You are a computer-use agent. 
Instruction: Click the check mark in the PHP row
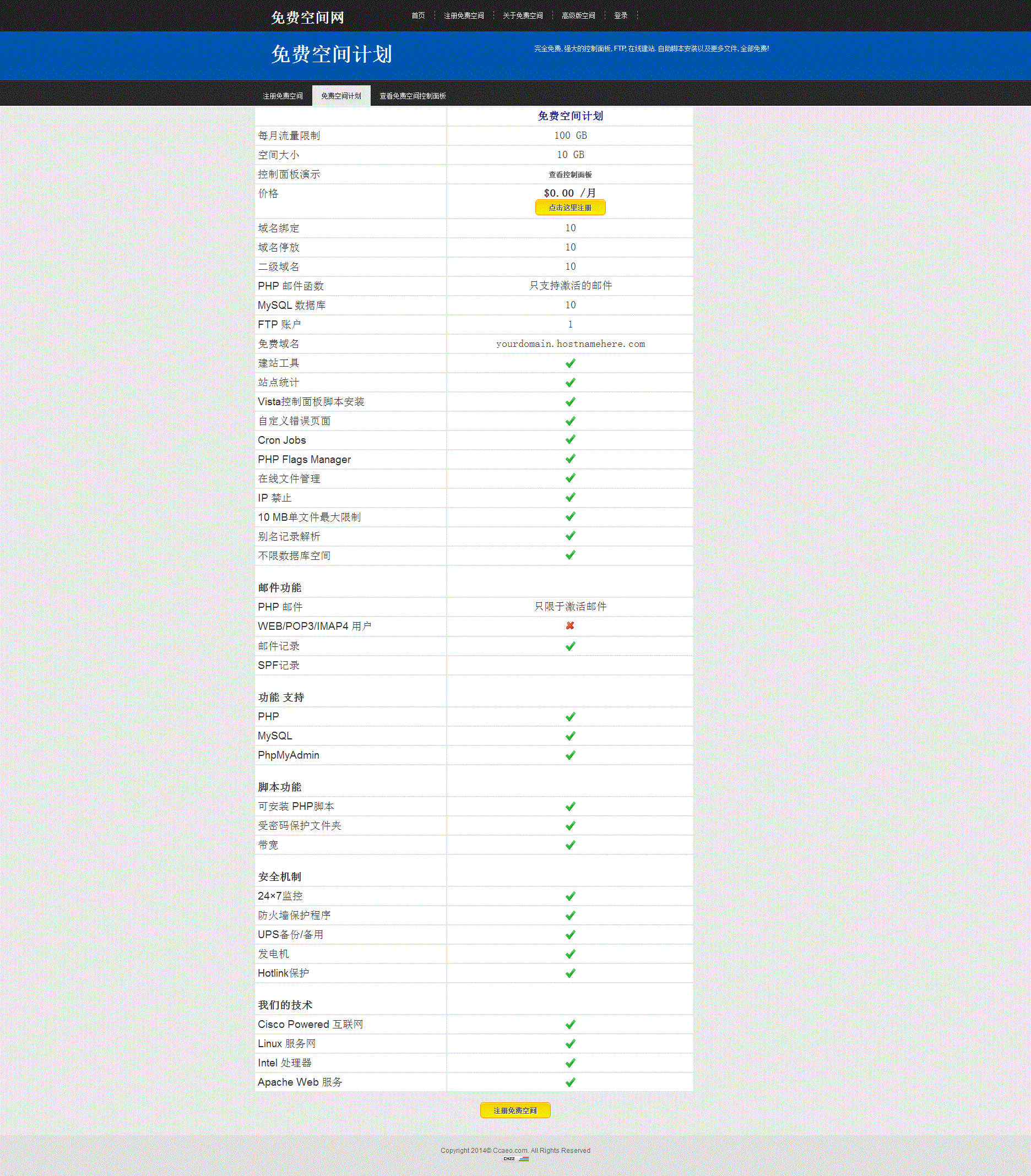tap(570, 716)
